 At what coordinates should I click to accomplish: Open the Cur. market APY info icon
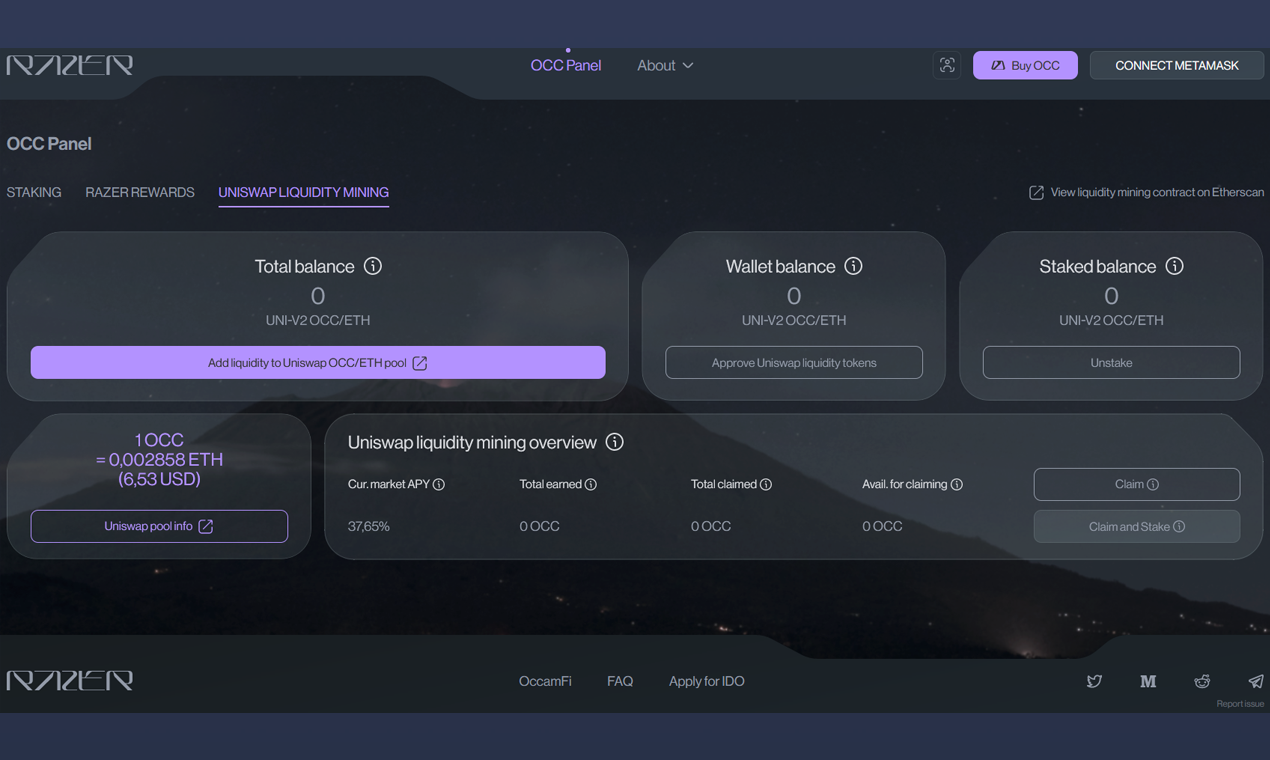click(x=437, y=484)
